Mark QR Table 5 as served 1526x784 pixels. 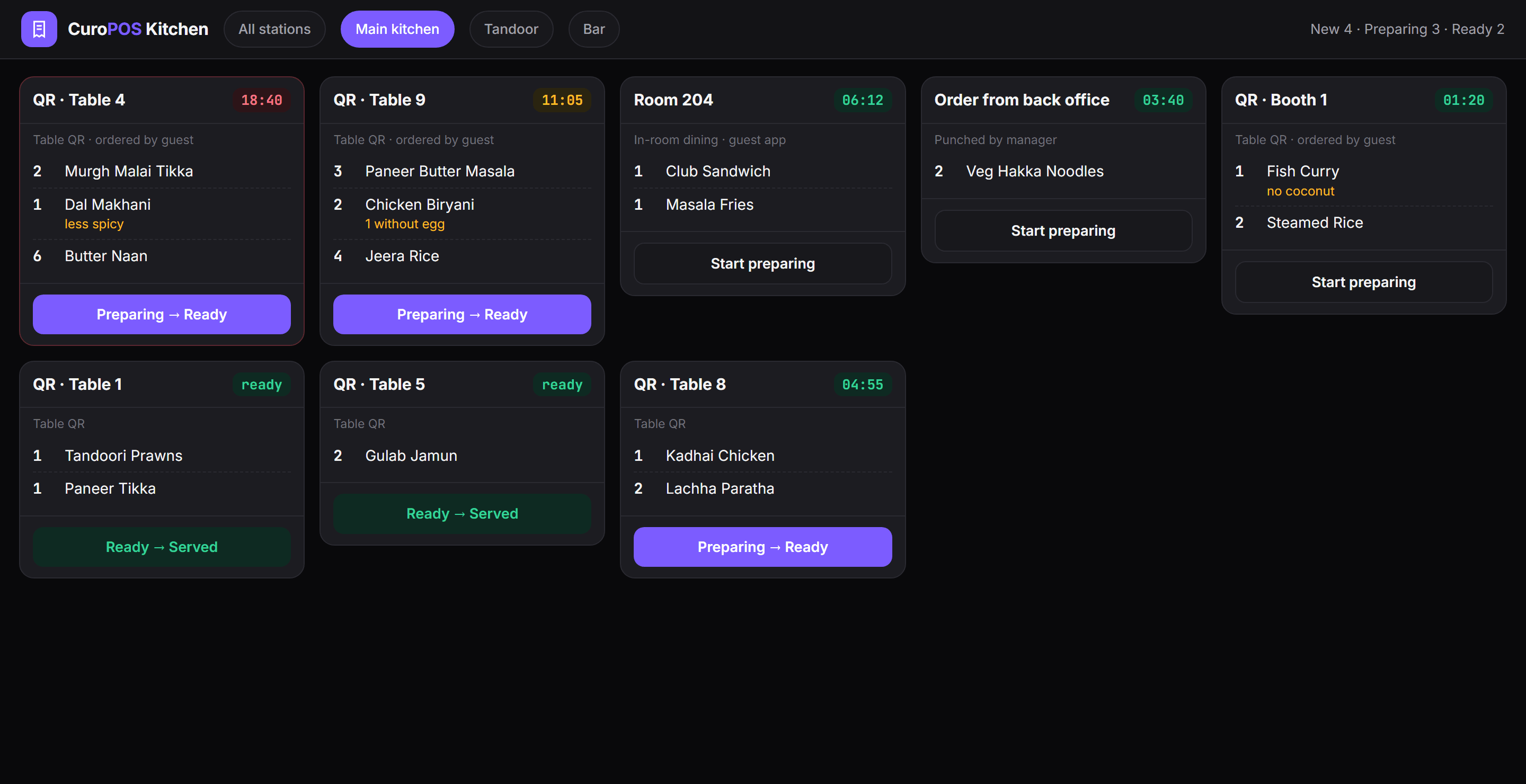(x=462, y=514)
